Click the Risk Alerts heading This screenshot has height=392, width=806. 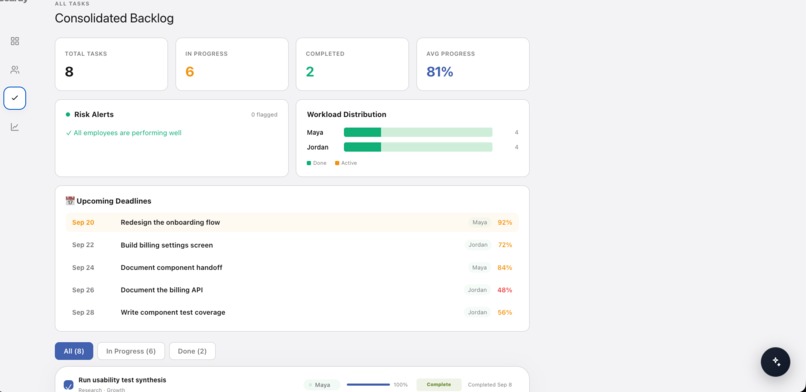click(94, 115)
